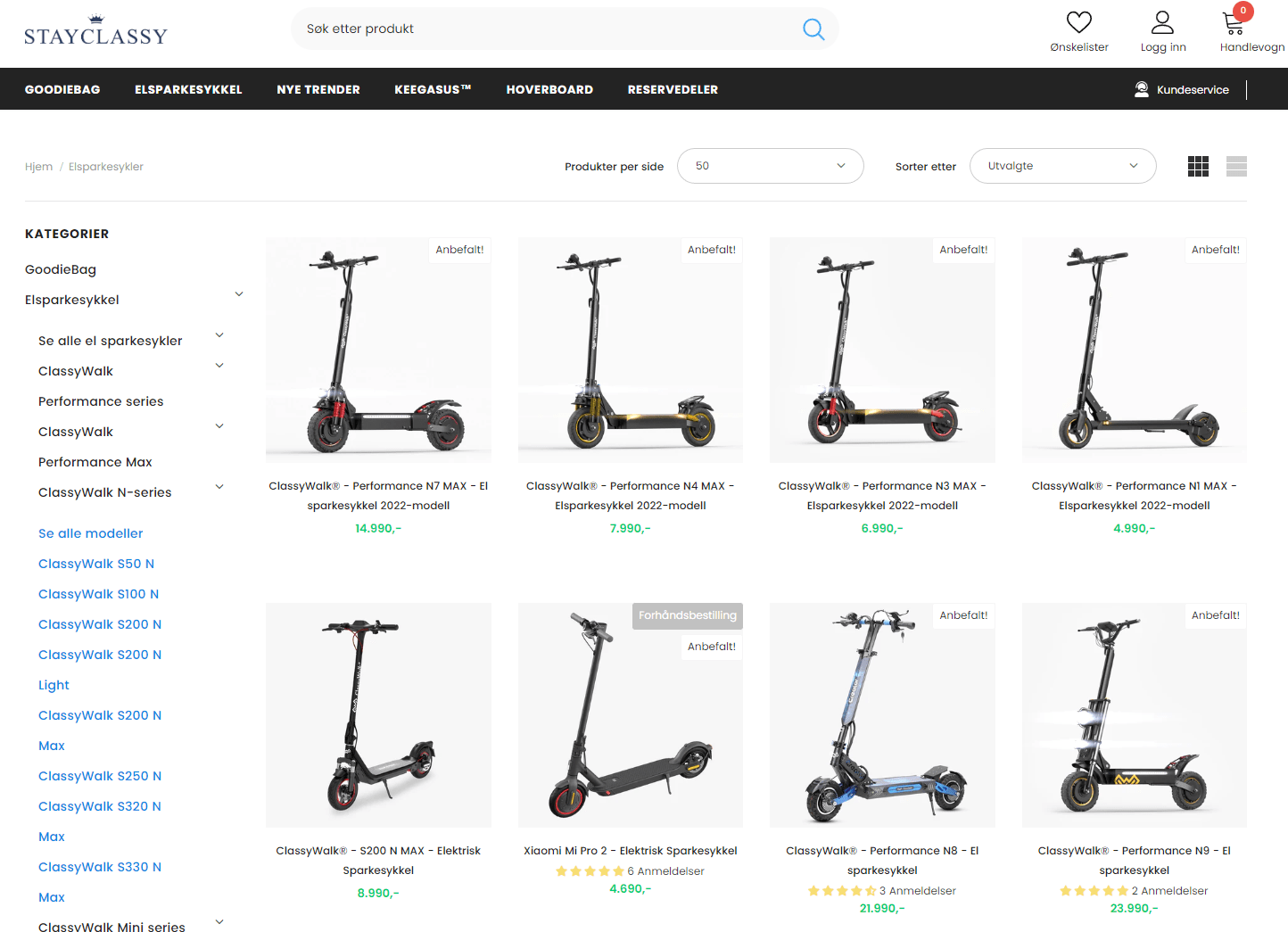Open the HOVERBOARD menu item

point(549,89)
